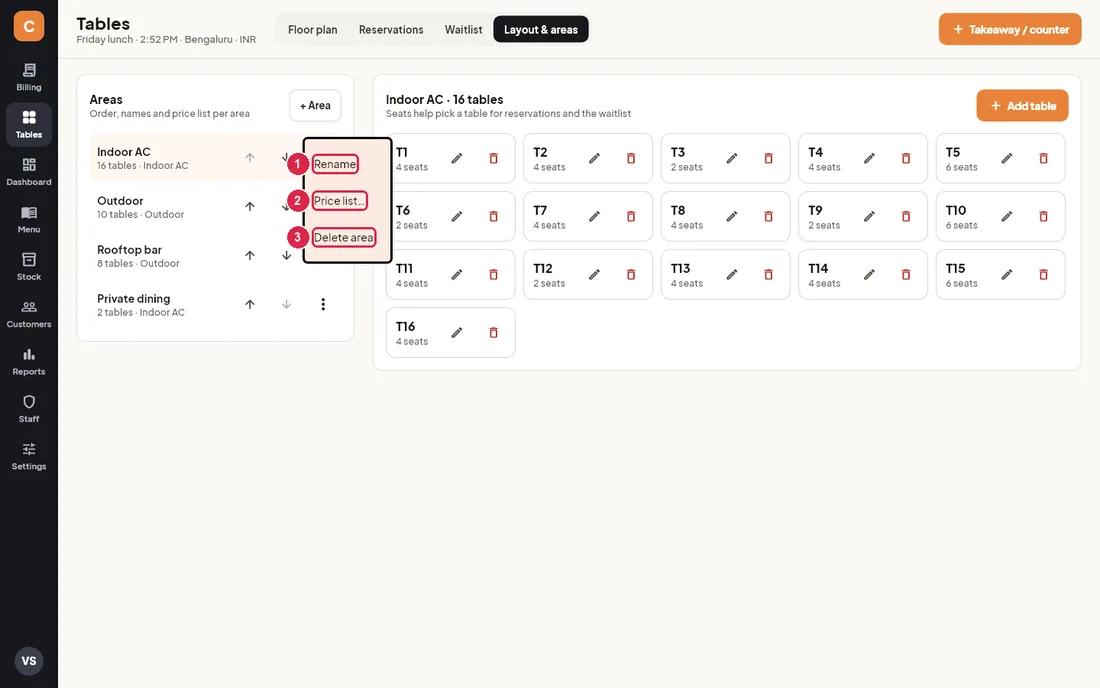Open Staff in the sidebar
The height and width of the screenshot is (688, 1100).
(29, 409)
